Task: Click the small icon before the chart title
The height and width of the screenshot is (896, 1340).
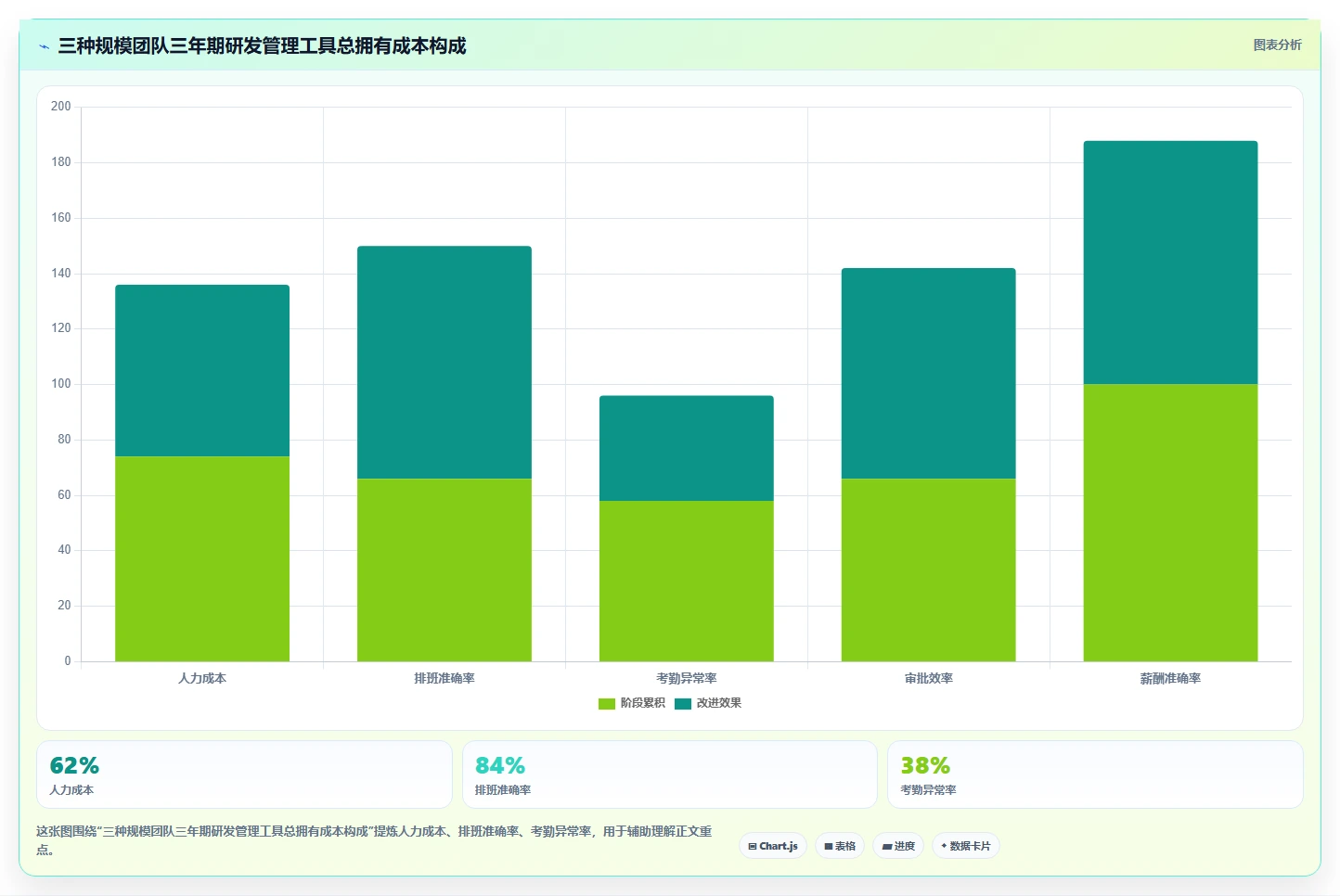Action: [x=44, y=46]
